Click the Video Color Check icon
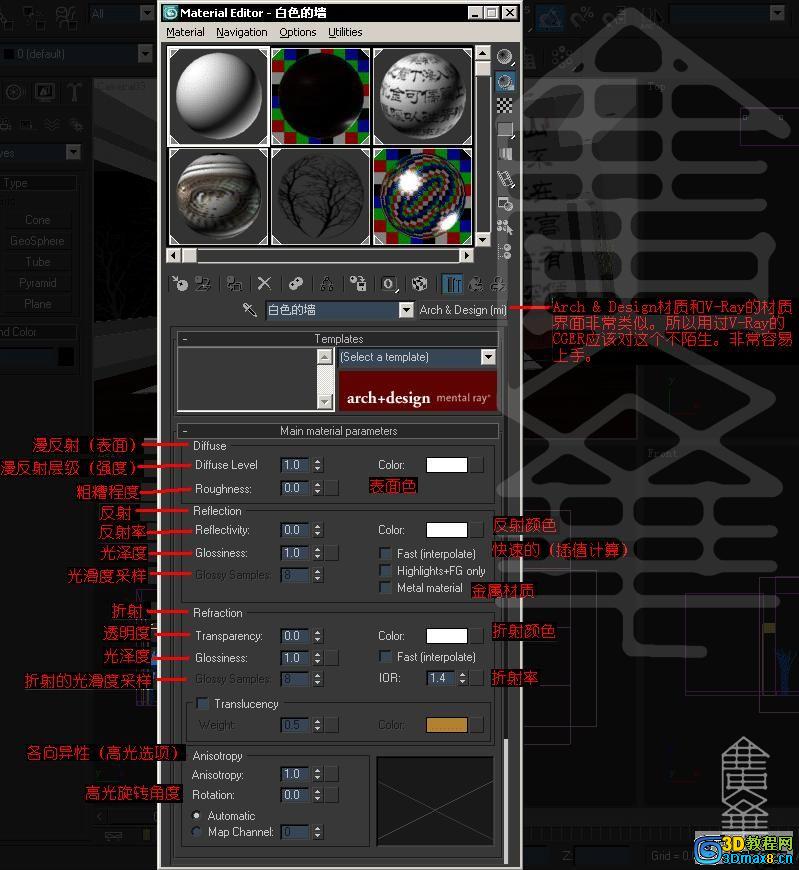Screen dimensions: 799x870 (505, 154)
